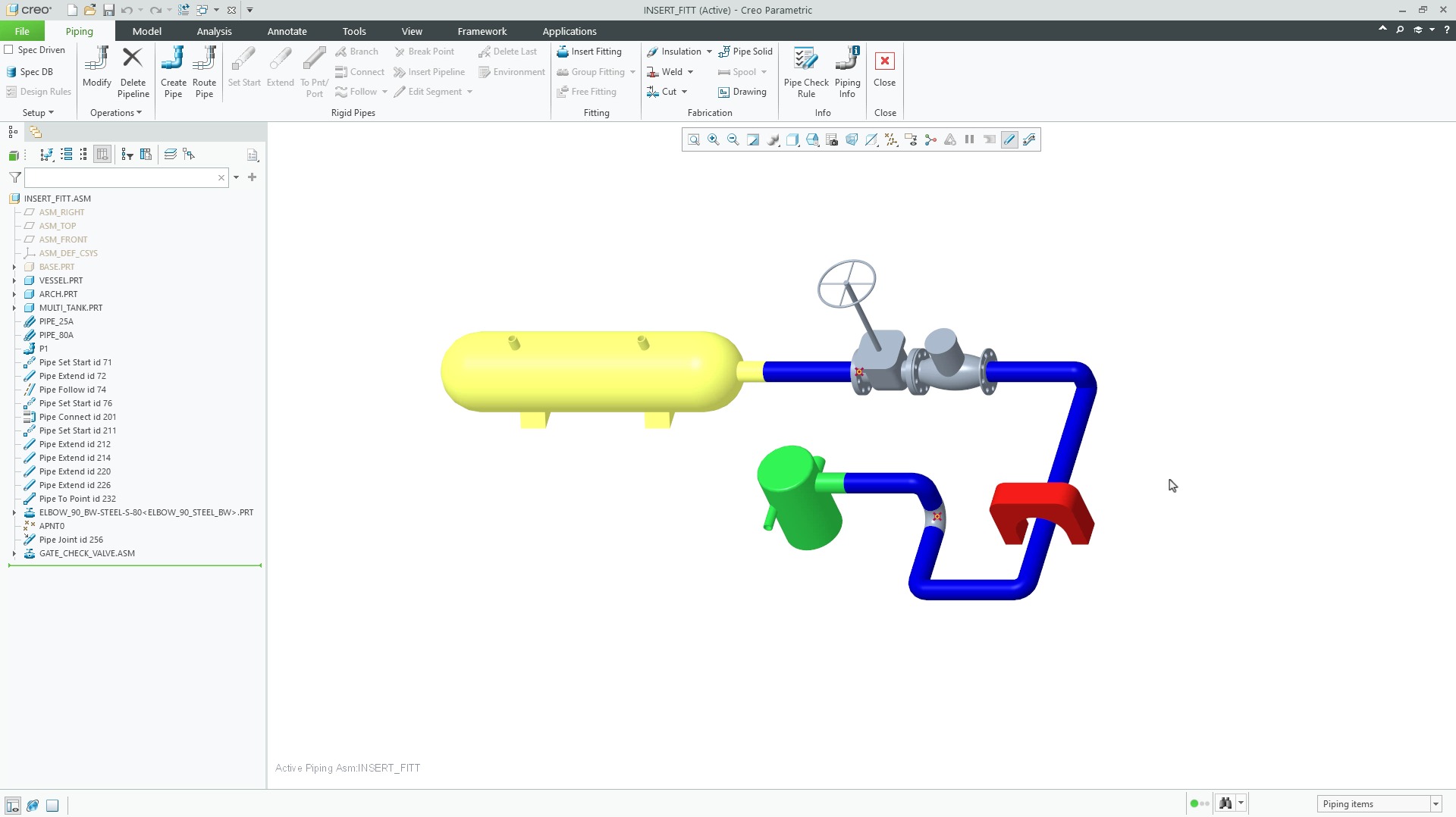Activate the Connect tool

pyautogui.click(x=359, y=72)
